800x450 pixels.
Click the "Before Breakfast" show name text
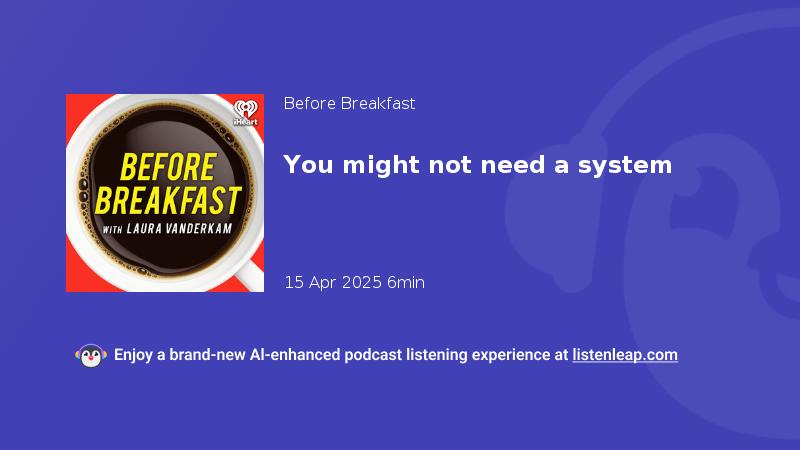pos(349,104)
